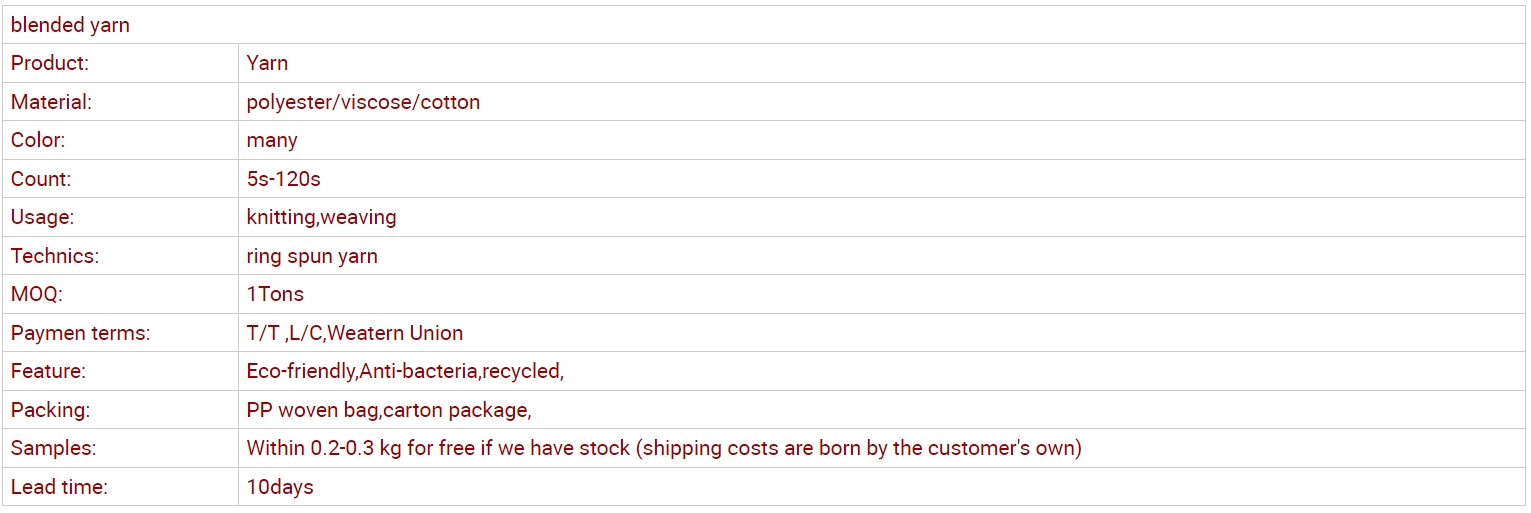1531x513 pixels.
Task: Select 'T/T ,L/C,Weatern Union' payment text
Action: click(355, 333)
